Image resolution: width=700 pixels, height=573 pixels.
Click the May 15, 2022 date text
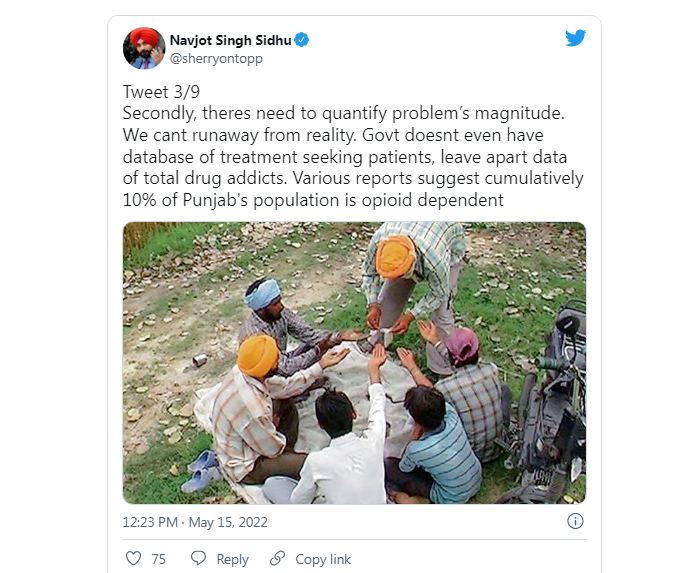coord(228,522)
